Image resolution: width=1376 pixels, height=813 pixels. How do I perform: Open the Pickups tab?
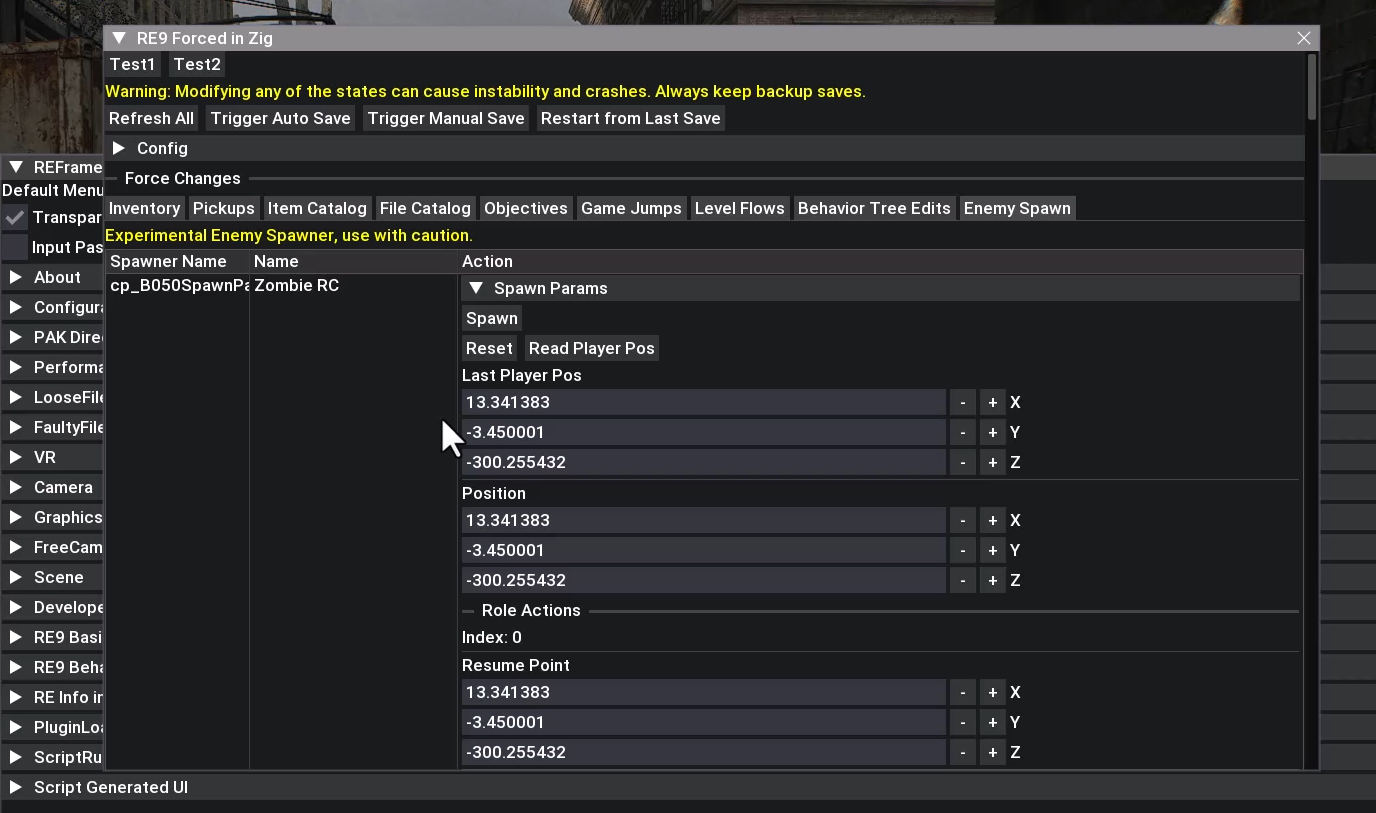224,208
